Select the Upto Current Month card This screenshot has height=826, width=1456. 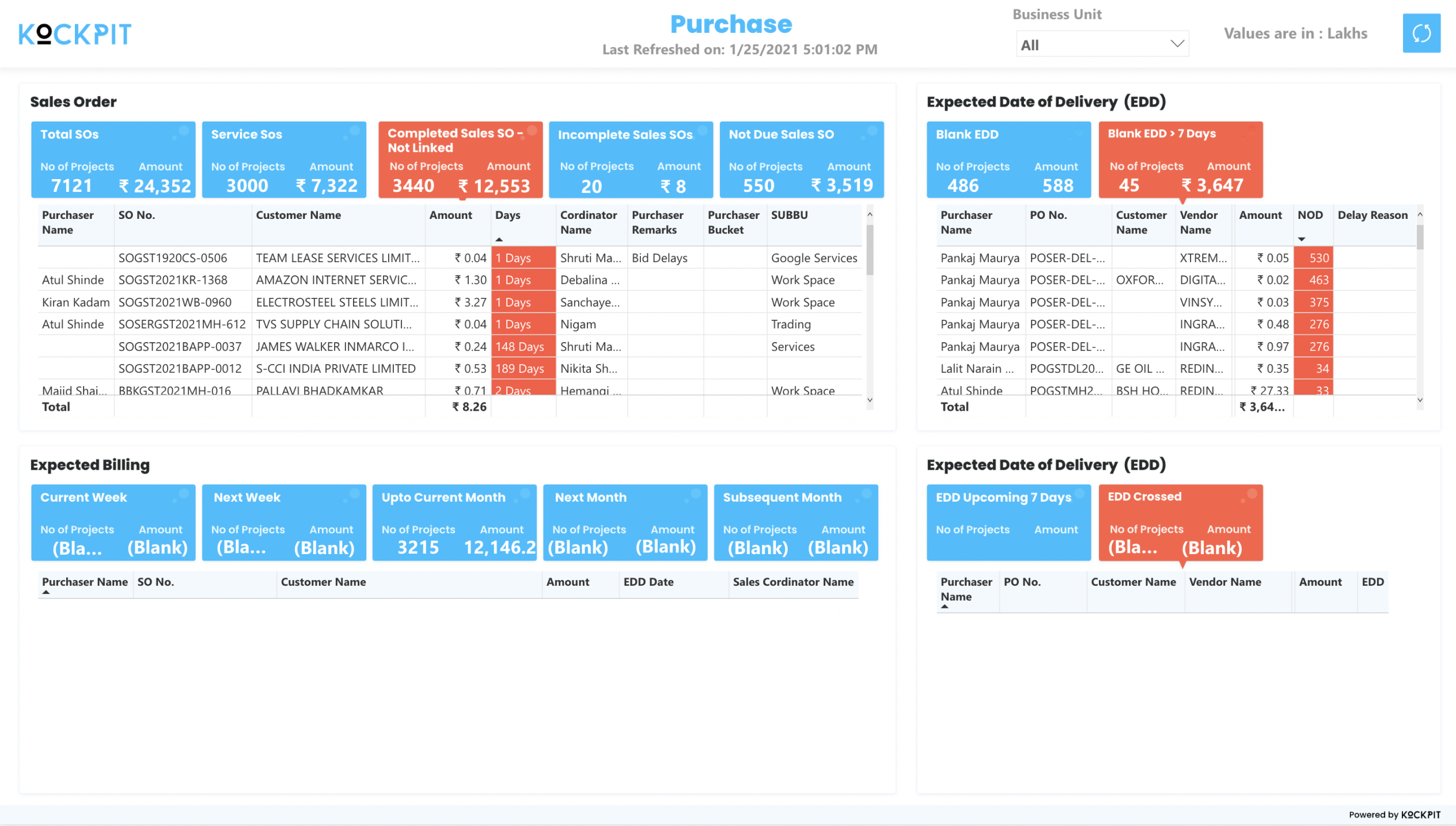[x=454, y=522]
